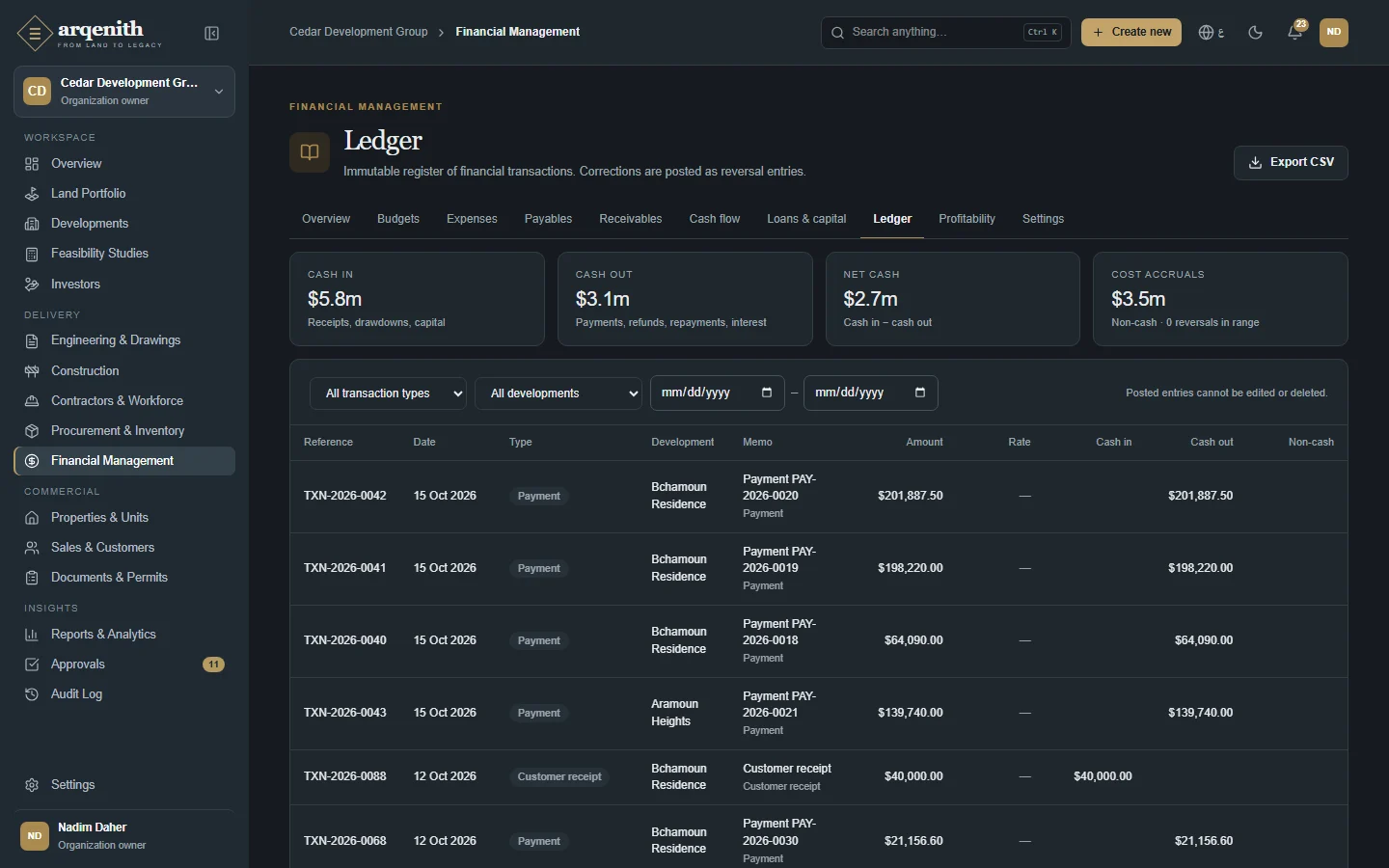Click the Export CSV button
1389x868 pixels.
point(1291,163)
